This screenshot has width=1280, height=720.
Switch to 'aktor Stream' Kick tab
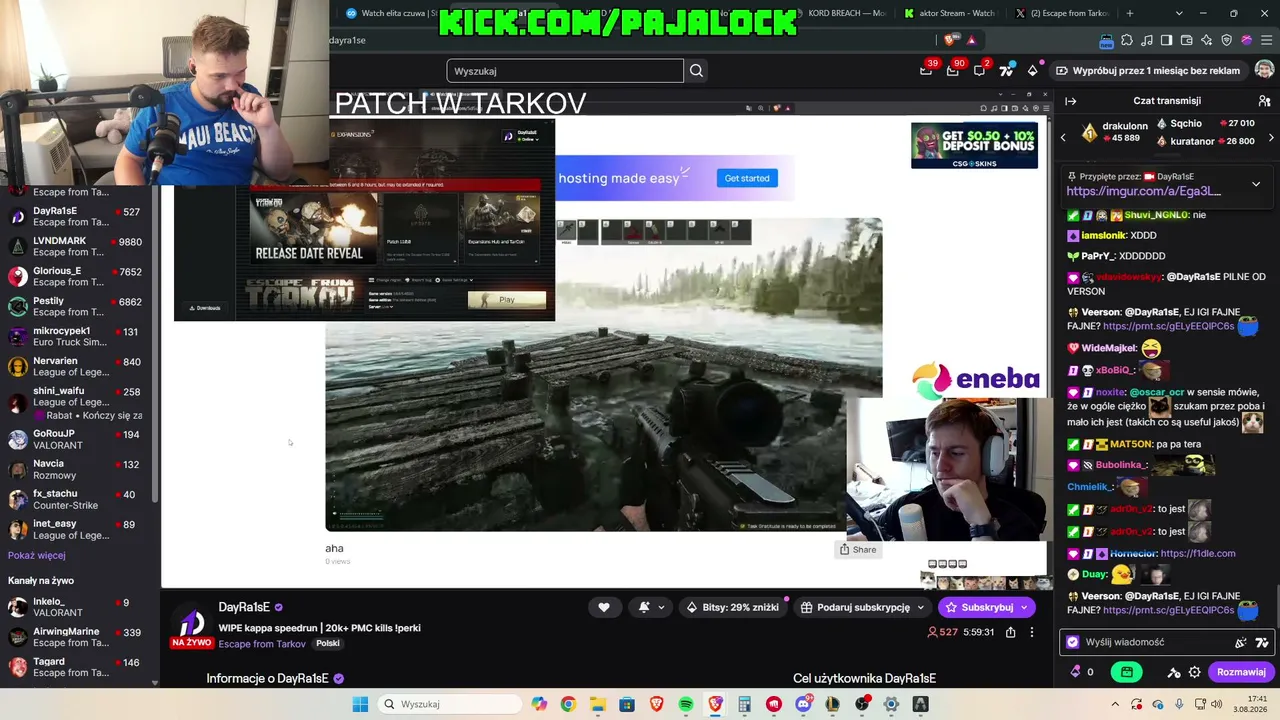coord(950,14)
